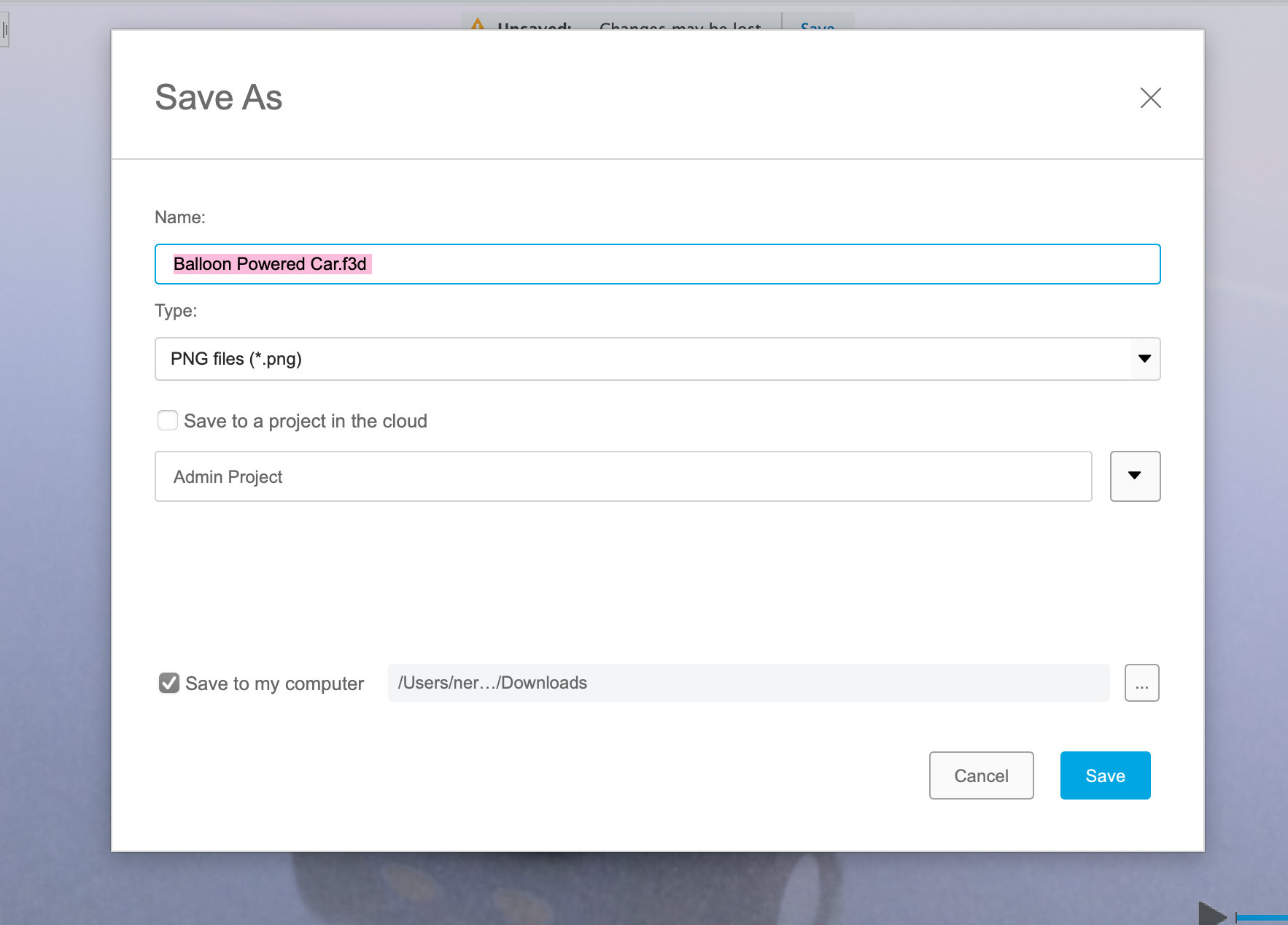Close the Save As dialog
1288x925 pixels.
coord(1150,98)
